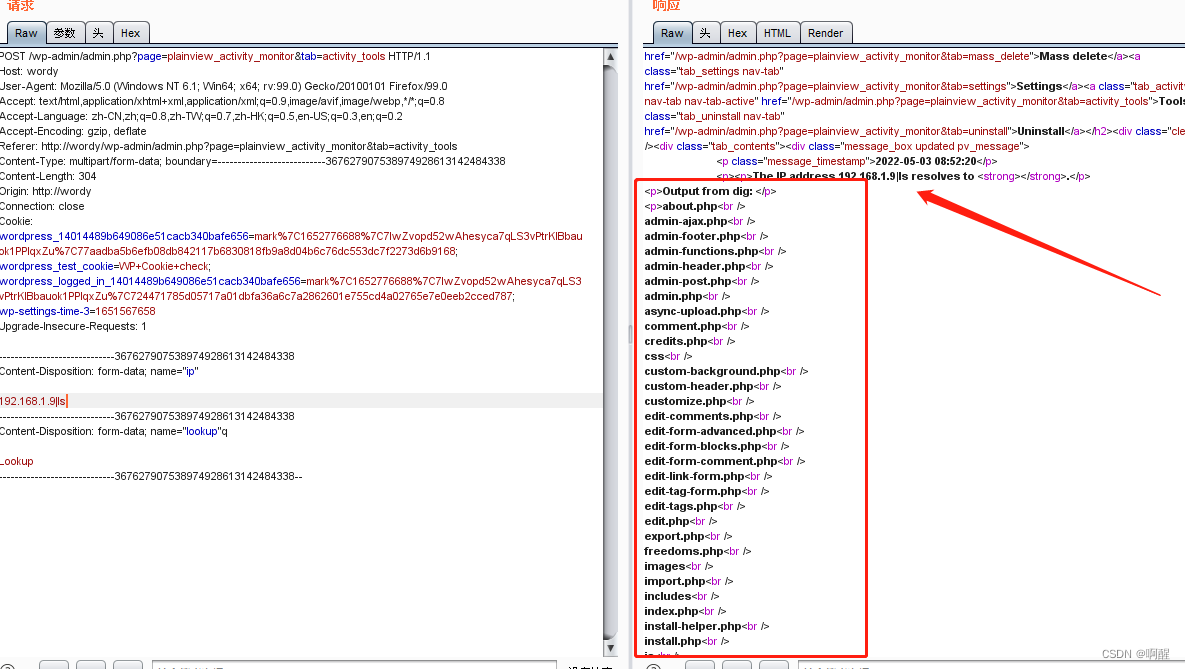
Task: Click async-upload.php in the response
Action: pos(693,311)
